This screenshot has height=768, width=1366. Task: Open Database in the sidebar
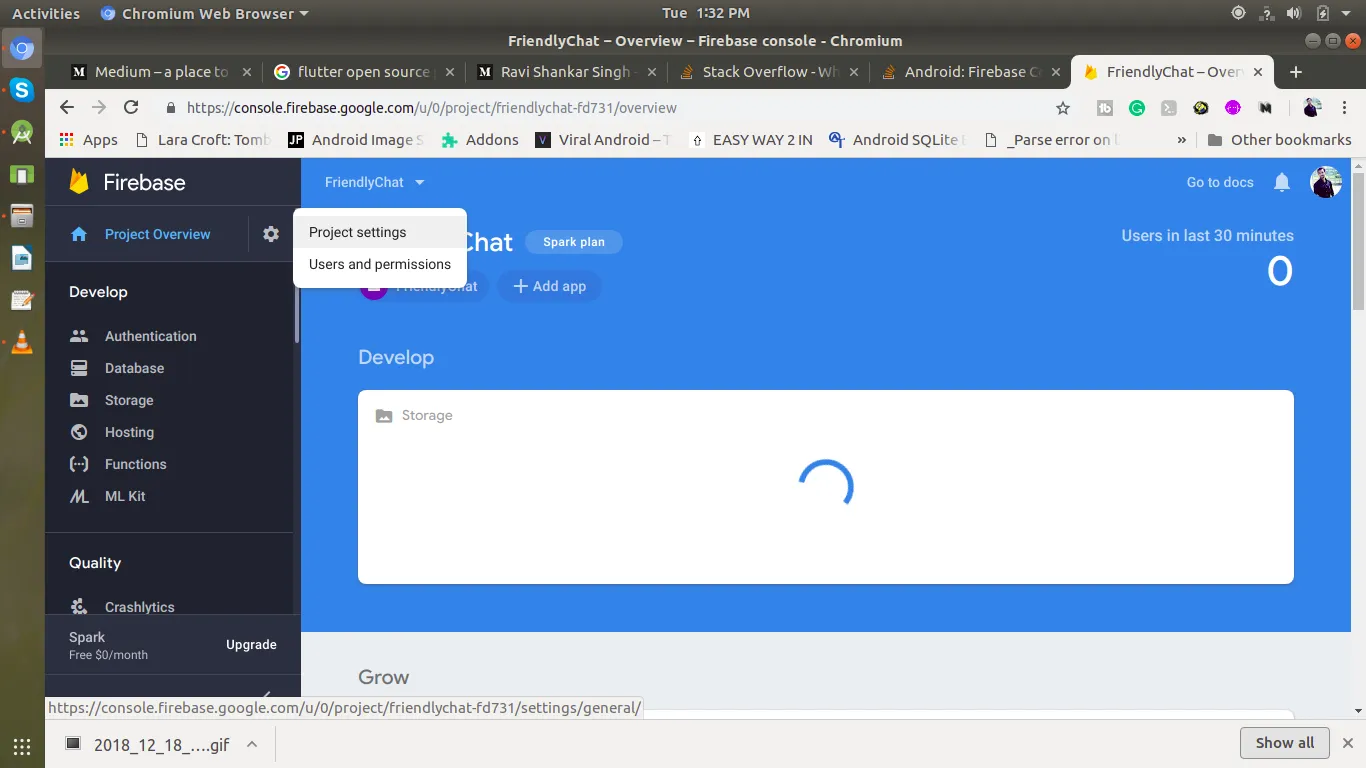134,368
